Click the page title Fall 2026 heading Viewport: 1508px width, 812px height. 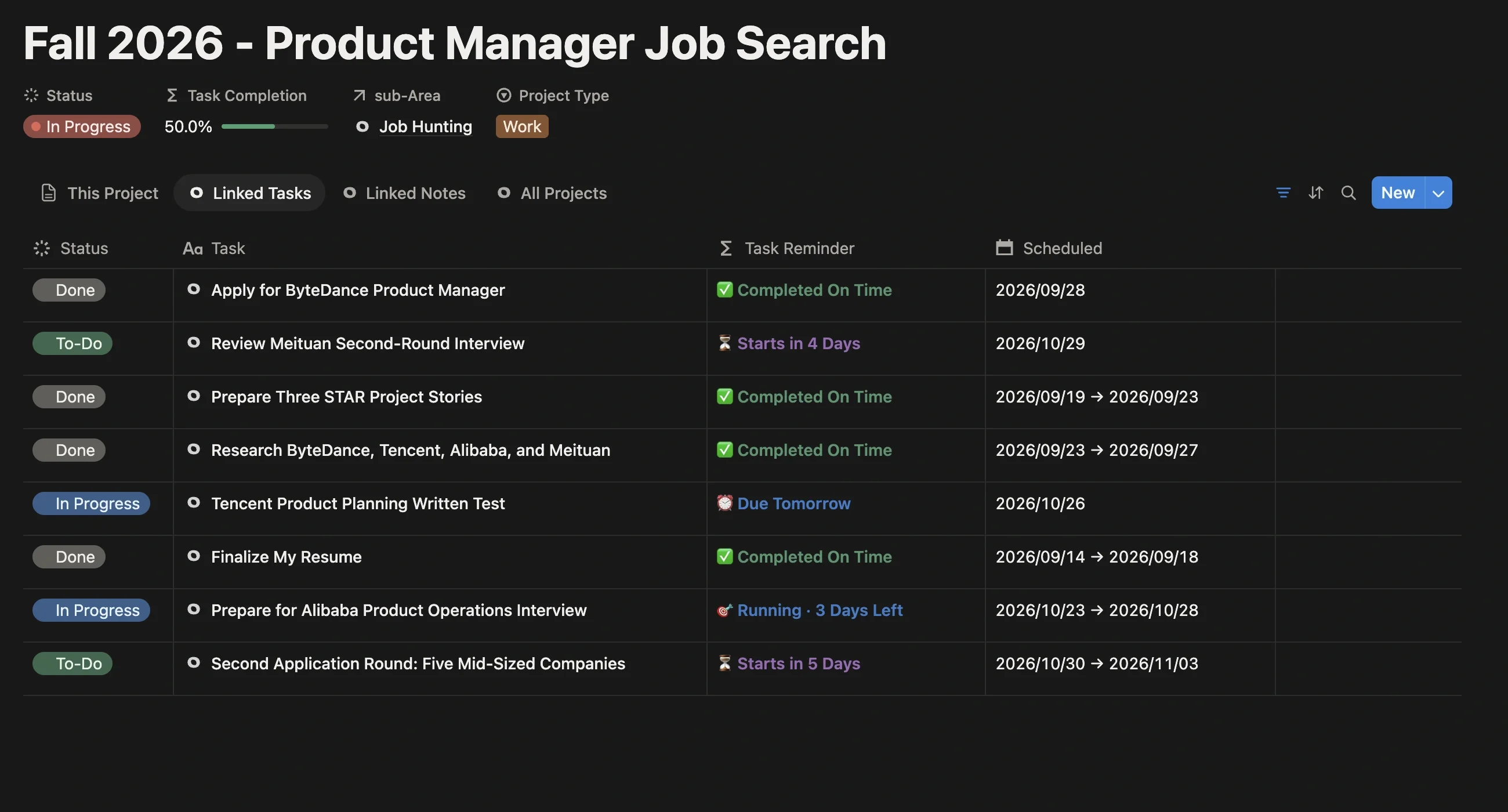click(x=454, y=43)
